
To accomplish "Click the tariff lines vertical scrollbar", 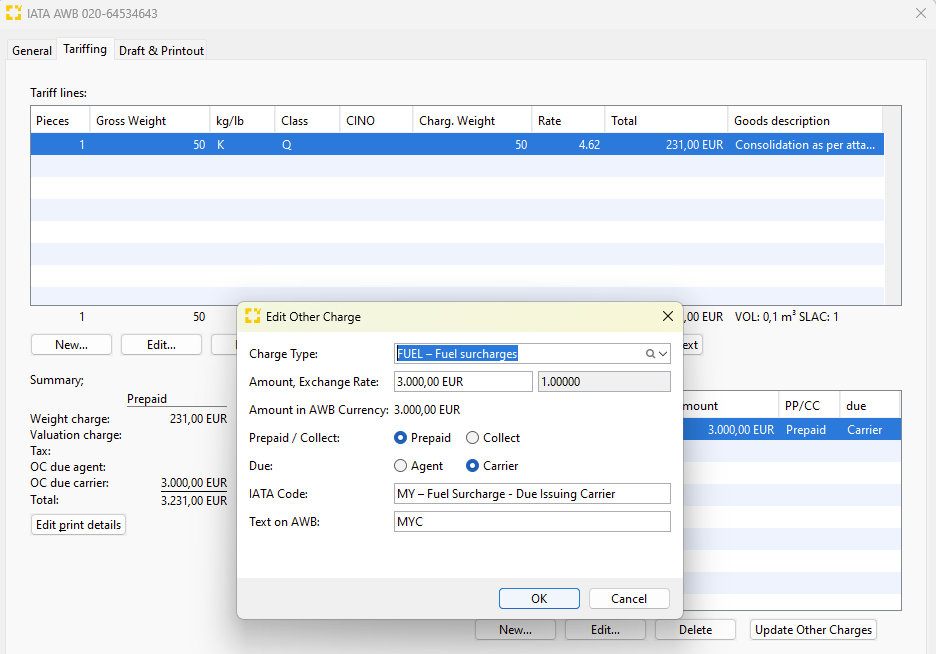I will (892, 205).
